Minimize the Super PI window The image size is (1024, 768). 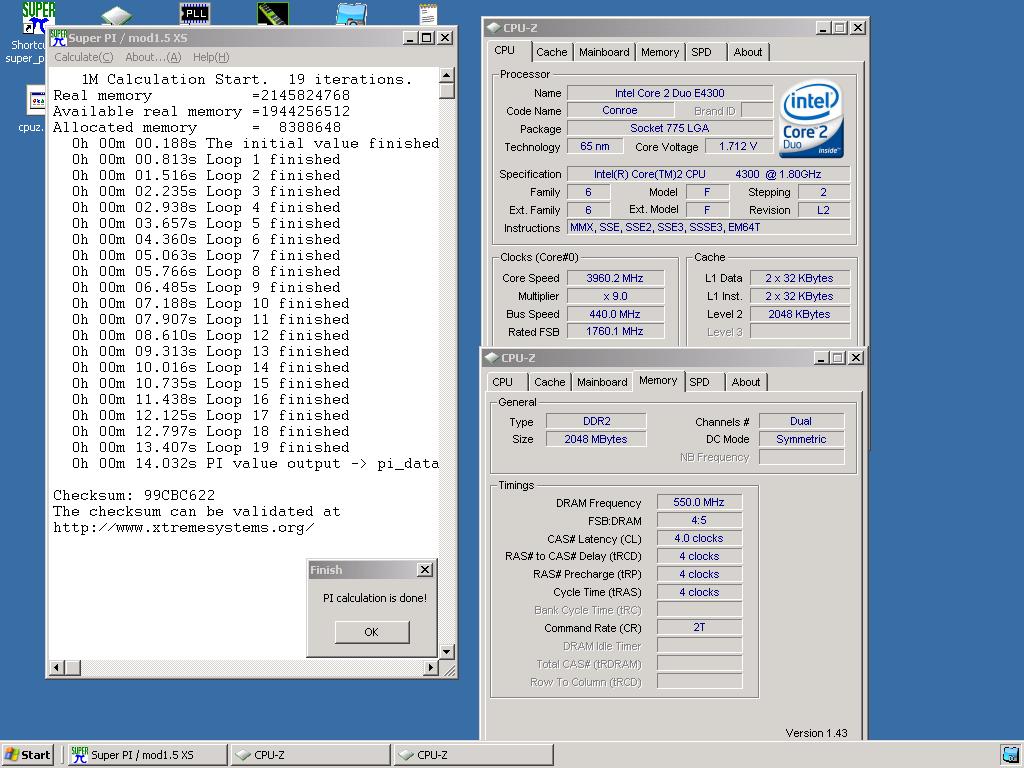(x=409, y=38)
